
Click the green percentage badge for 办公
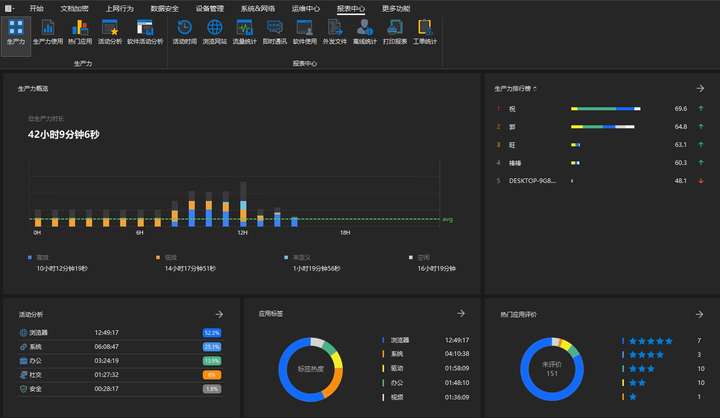pyautogui.click(x=212, y=361)
